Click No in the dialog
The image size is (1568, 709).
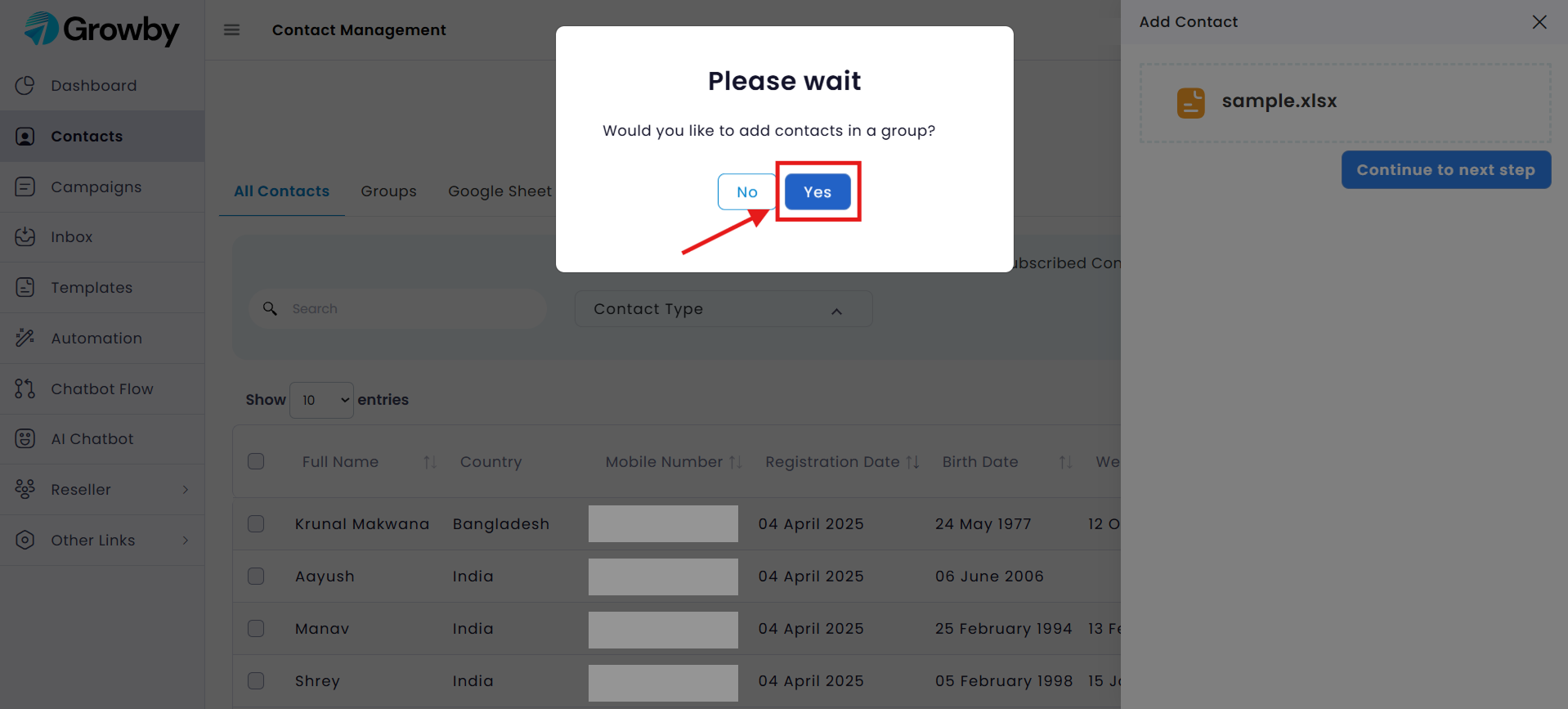pyautogui.click(x=747, y=192)
